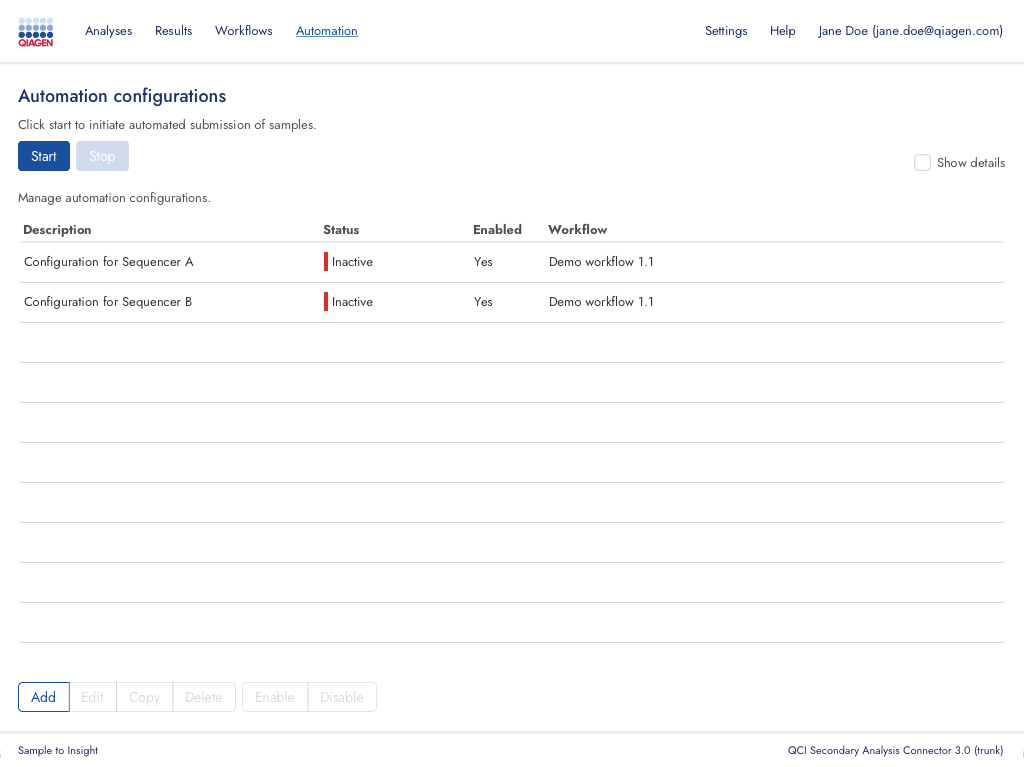Click the Automation configurations heading
The width and height of the screenshot is (1024, 767).
click(x=122, y=96)
